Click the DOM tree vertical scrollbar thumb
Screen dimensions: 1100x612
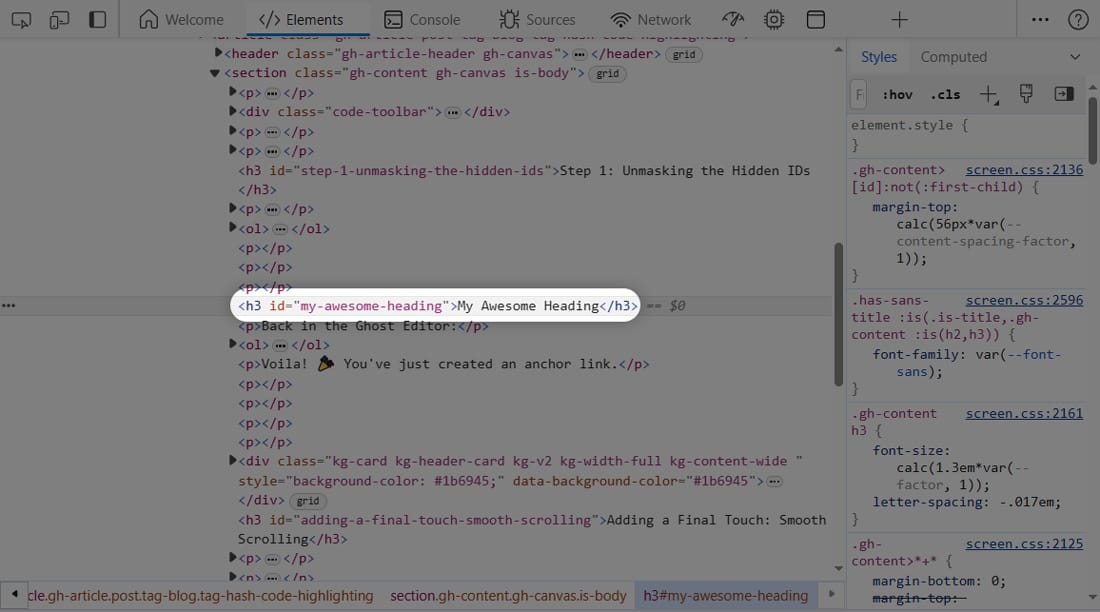(x=838, y=314)
